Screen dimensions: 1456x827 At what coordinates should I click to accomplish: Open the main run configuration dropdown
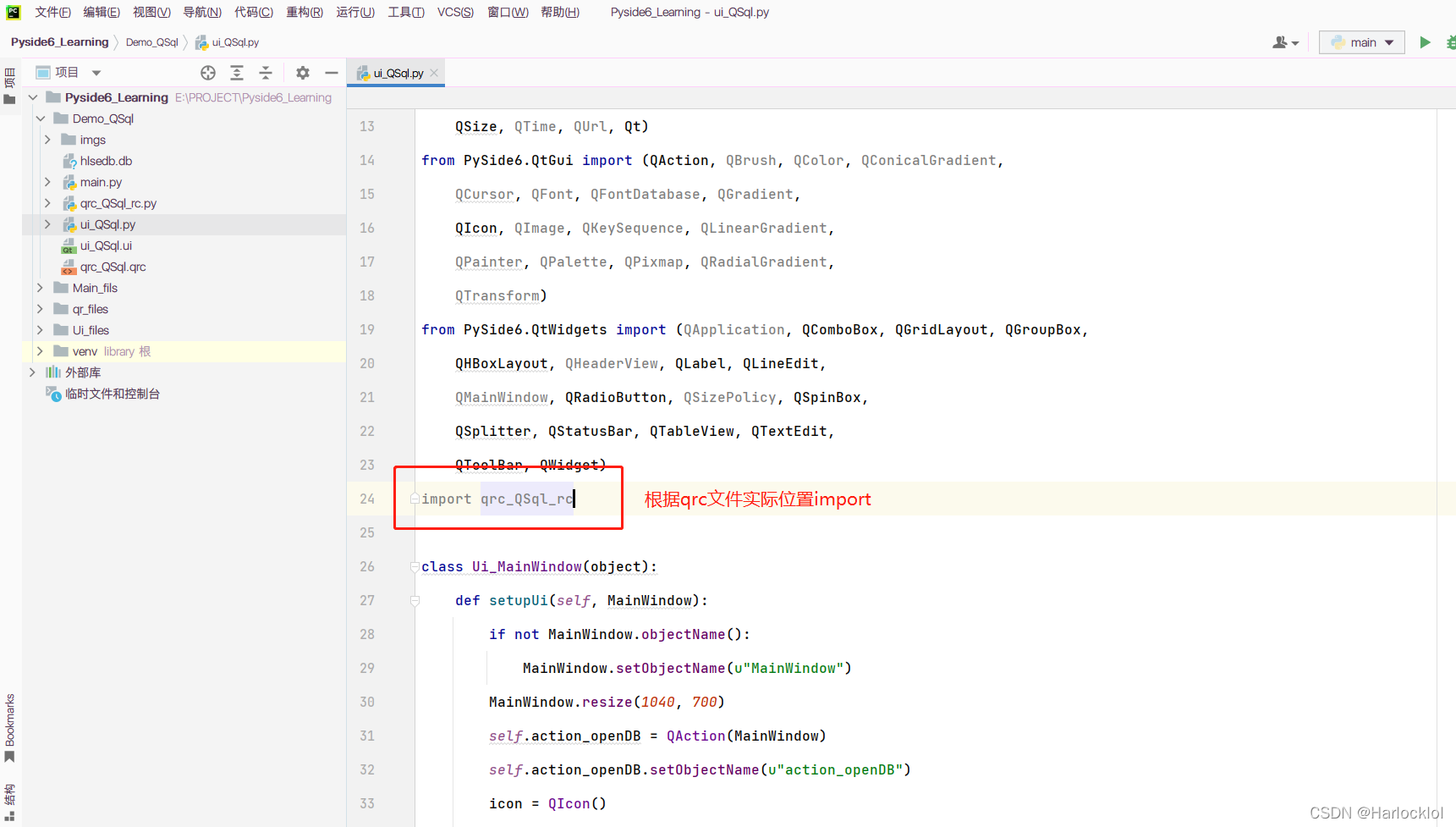1362,42
